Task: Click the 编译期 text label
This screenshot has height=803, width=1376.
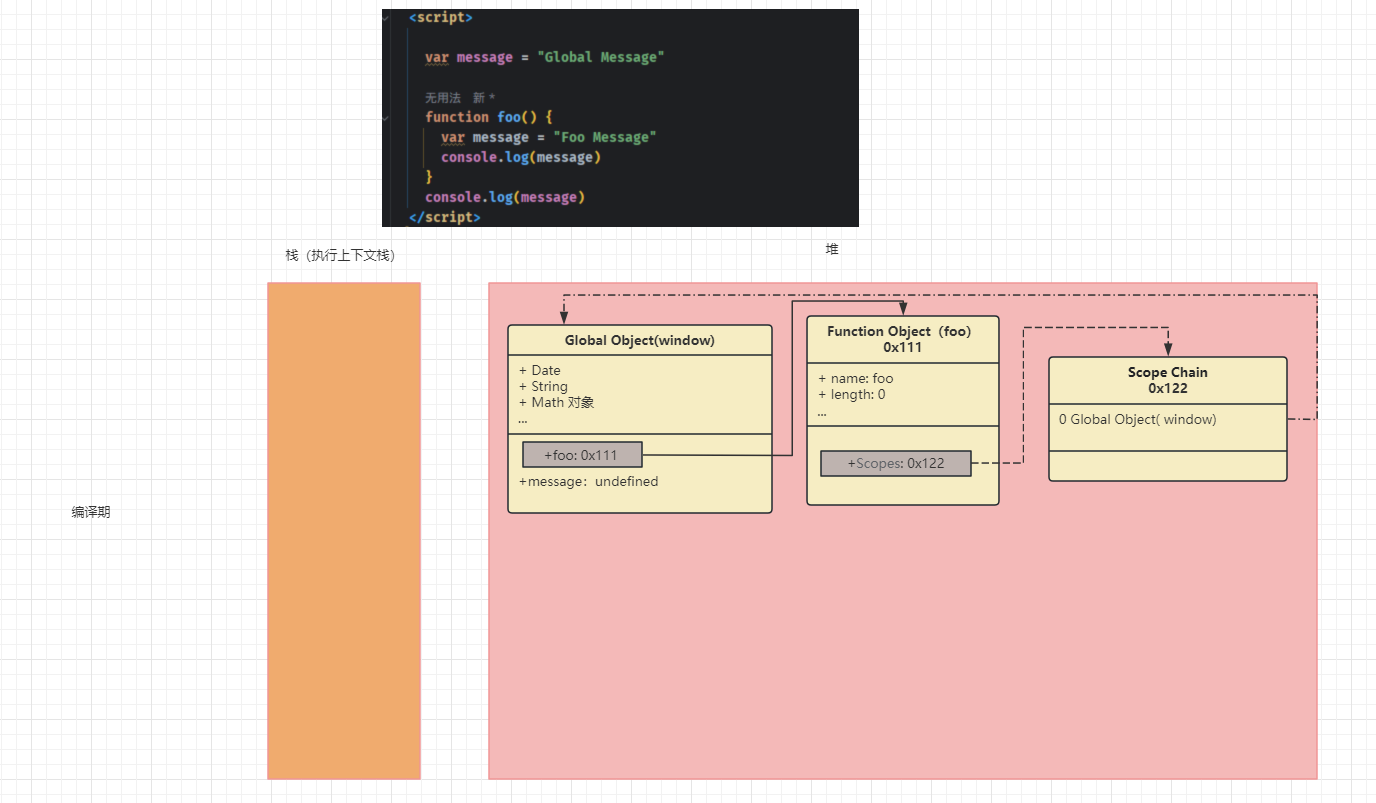Action: click(91, 512)
